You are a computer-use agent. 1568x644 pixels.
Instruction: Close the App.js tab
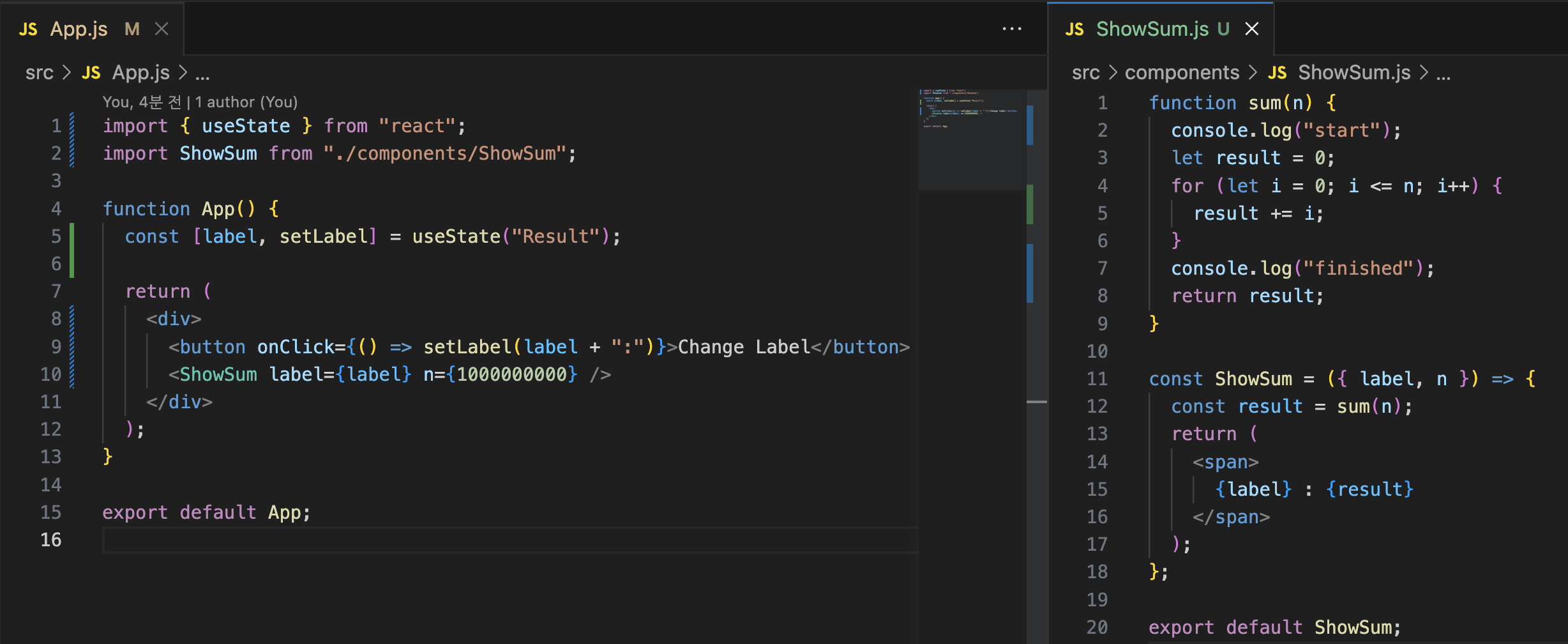pyautogui.click(x=162, y=29)
